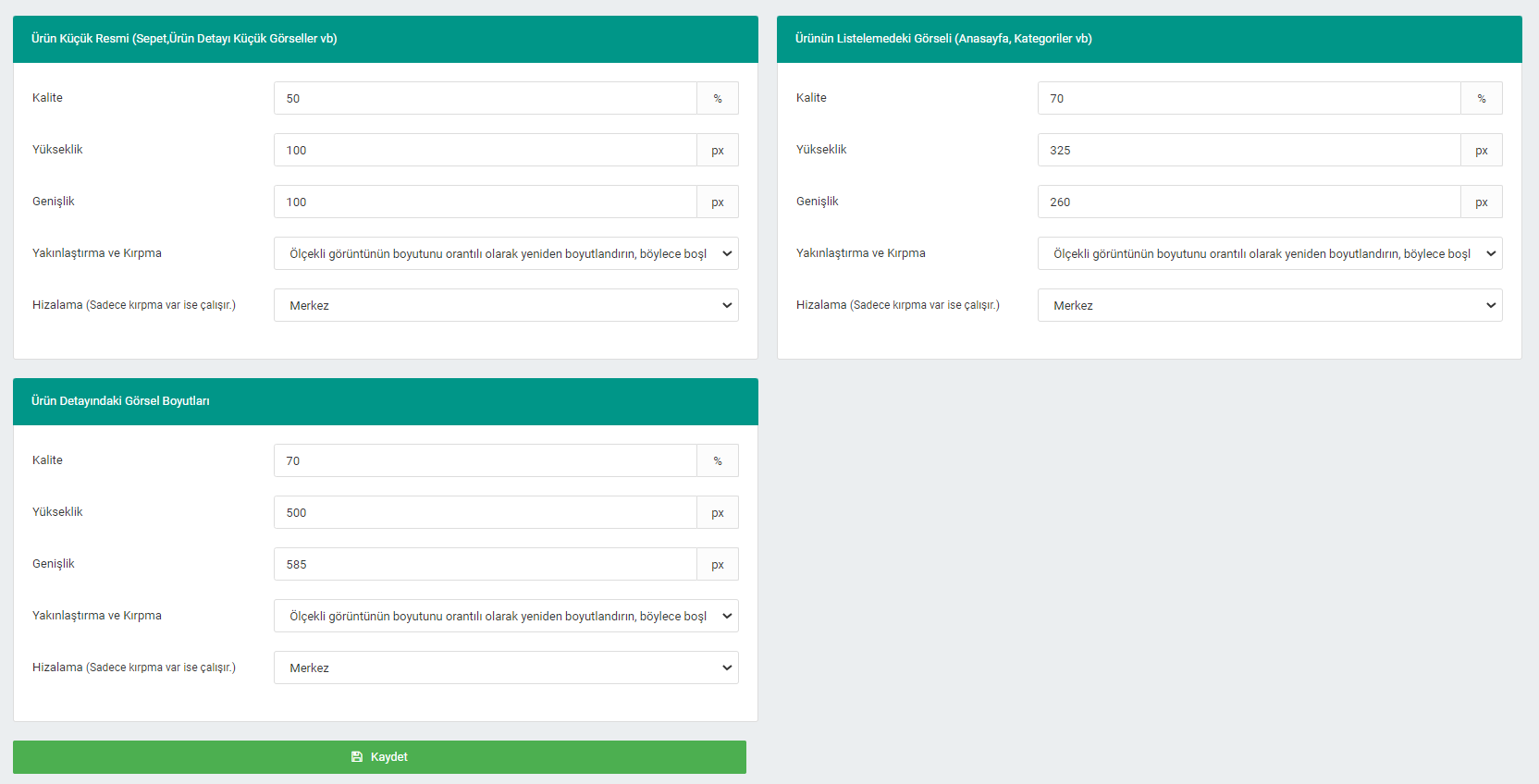Click 'Ürün Detayındaki Görsel Boyutları' header
This screenshot has height=784, width=1539.
386,401
